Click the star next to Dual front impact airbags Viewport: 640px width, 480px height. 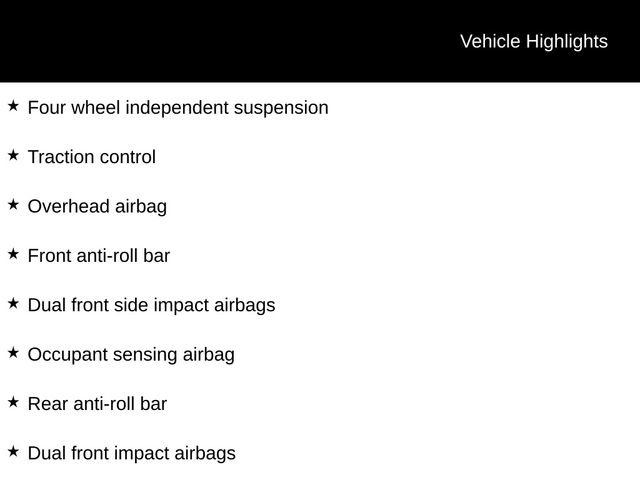click(x=13, y=451)
